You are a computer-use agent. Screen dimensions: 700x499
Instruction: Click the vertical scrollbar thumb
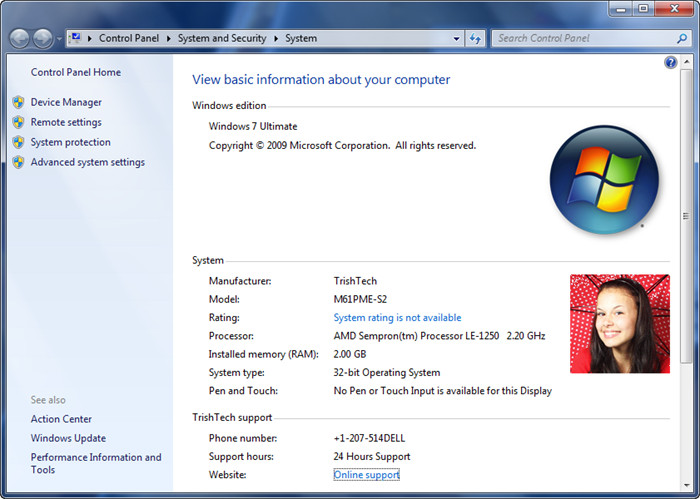686,216
